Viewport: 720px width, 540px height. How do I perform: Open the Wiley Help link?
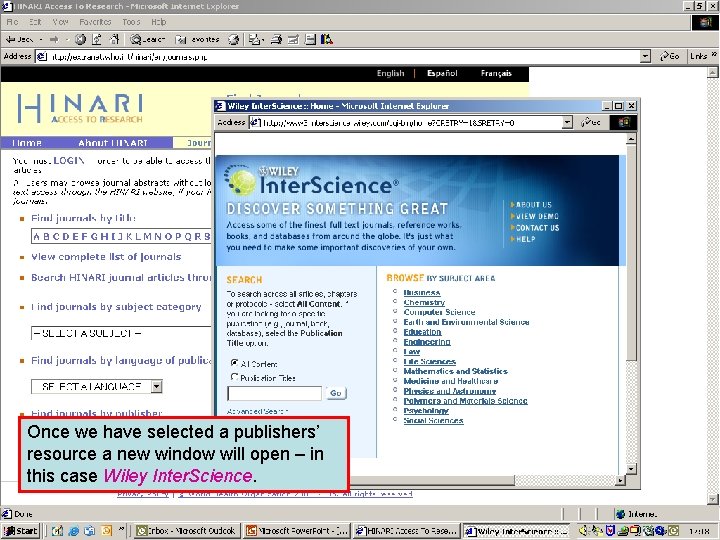525,239
